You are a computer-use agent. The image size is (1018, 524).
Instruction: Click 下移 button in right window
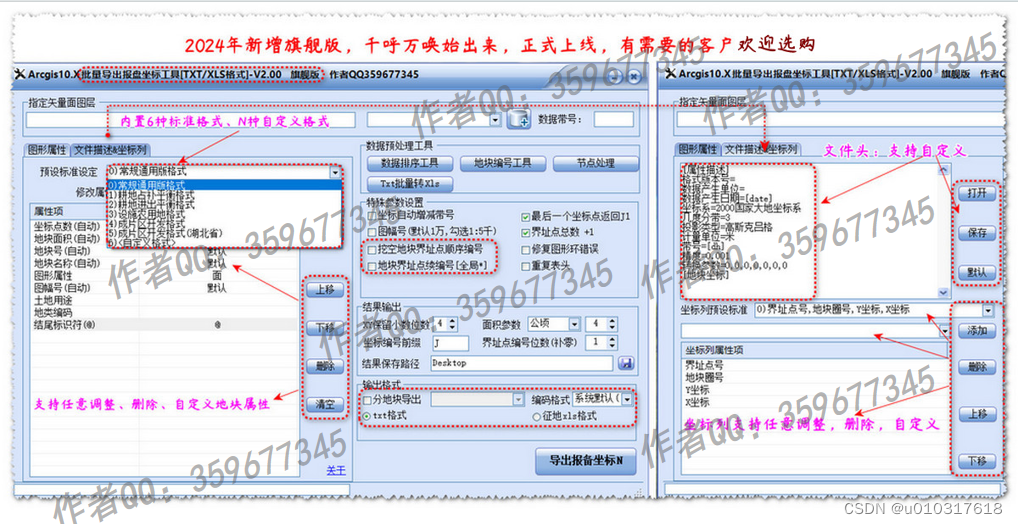(x=977, y=462)
